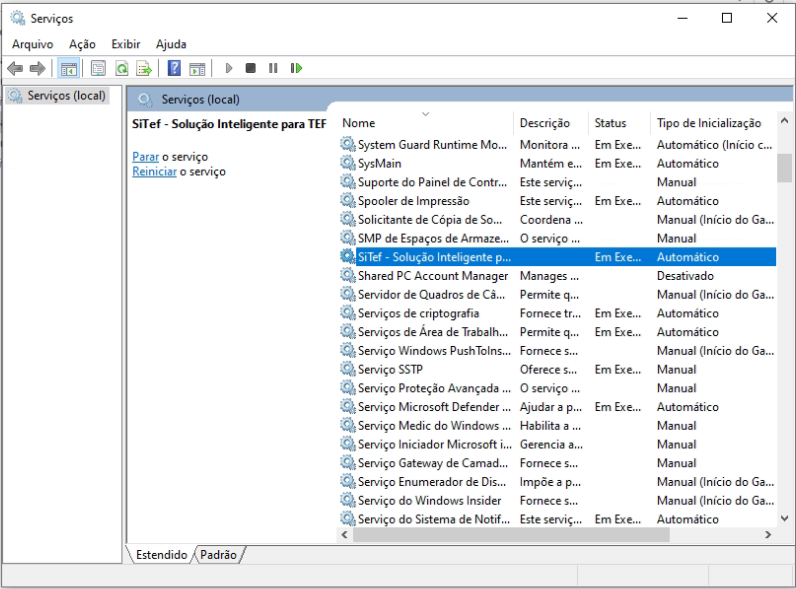Click gear icon of Serviços de criptografia
Viewport: 796px width, 589px height.
(x=348, y=313)
